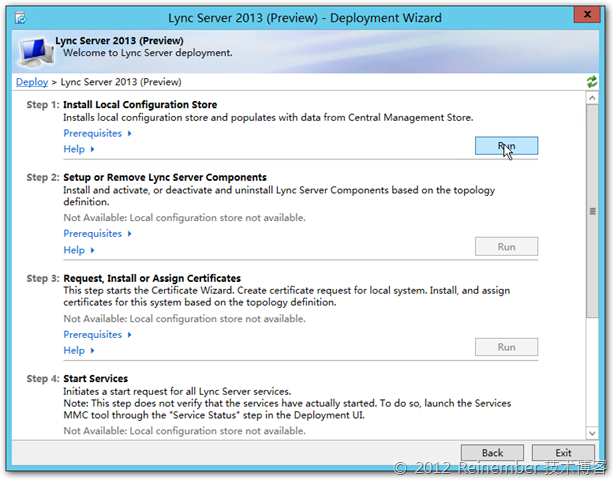Click the Exit button

point(563,453)
